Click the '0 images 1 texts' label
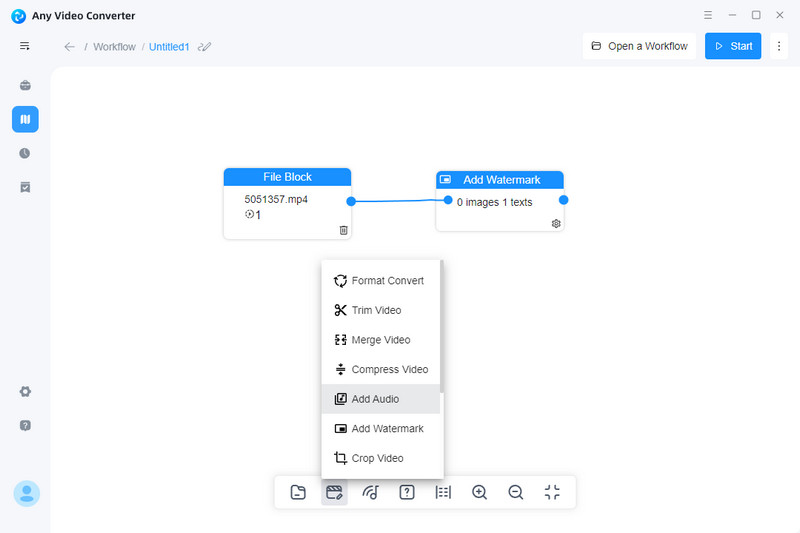The height and width of the screenshot is (533, 800). [x=494, y=202]
